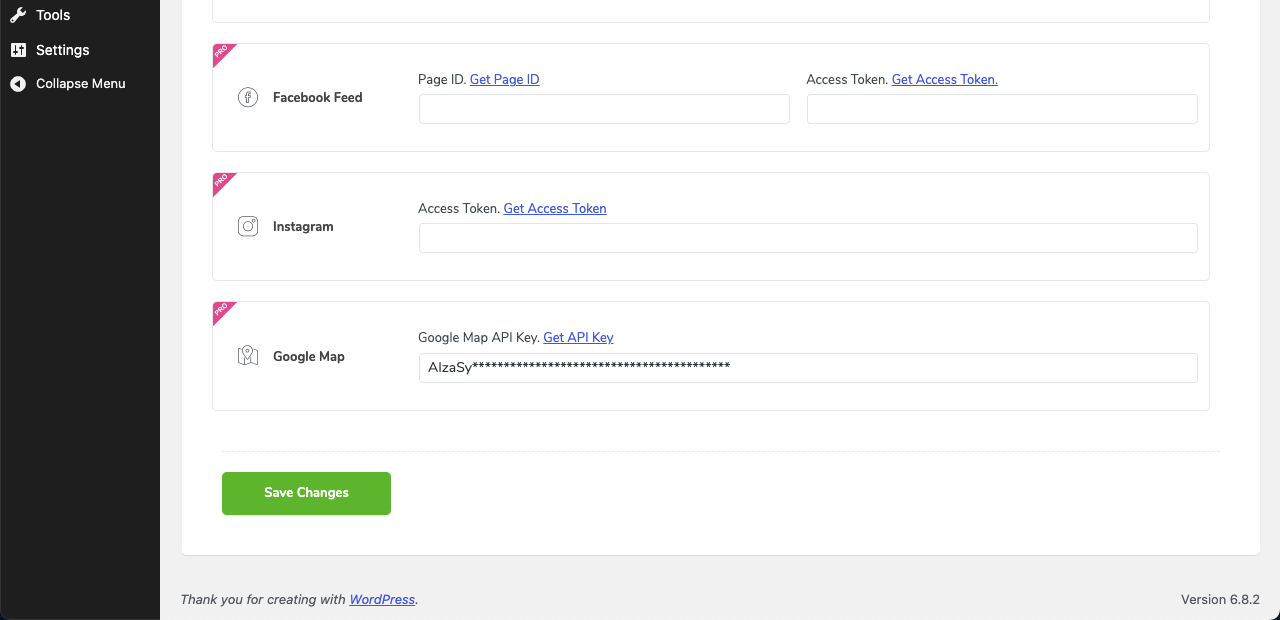The width and height of the screenshot is (1280, 620).
Task: Click the Collapse Menu arrow icon
Action: coord(18,84)
